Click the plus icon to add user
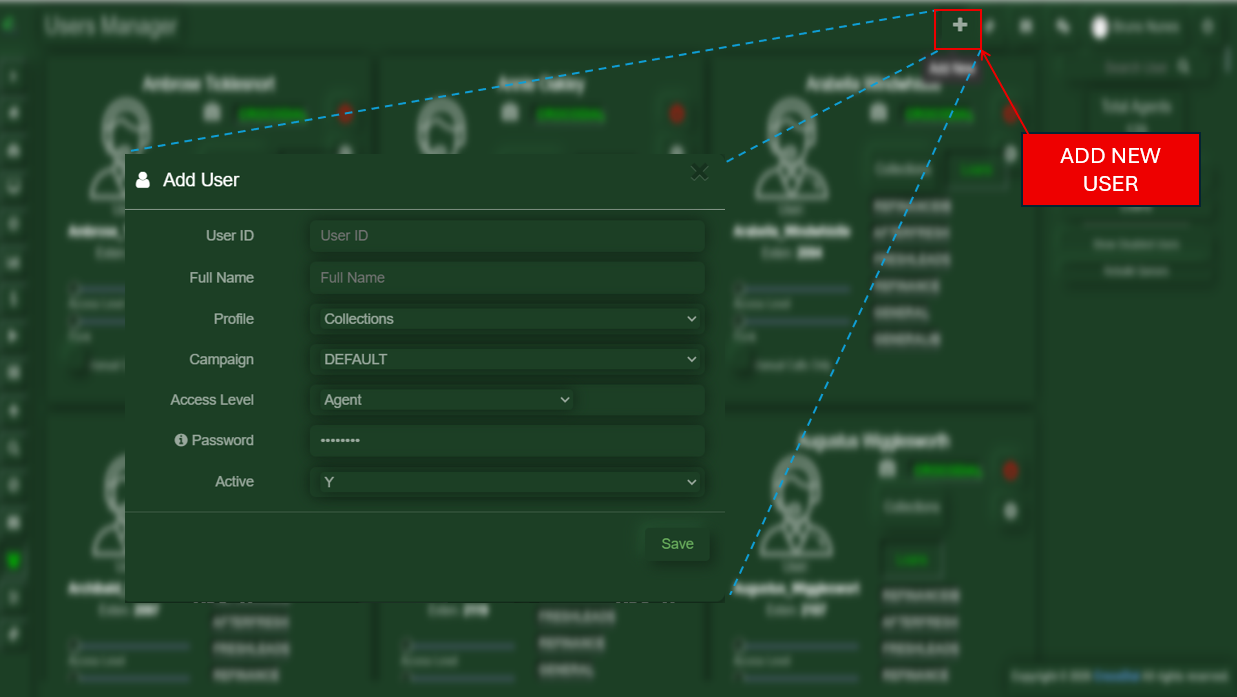This screenshot has height=697, width=1237. pyautogui.click(x=959, y=26)
